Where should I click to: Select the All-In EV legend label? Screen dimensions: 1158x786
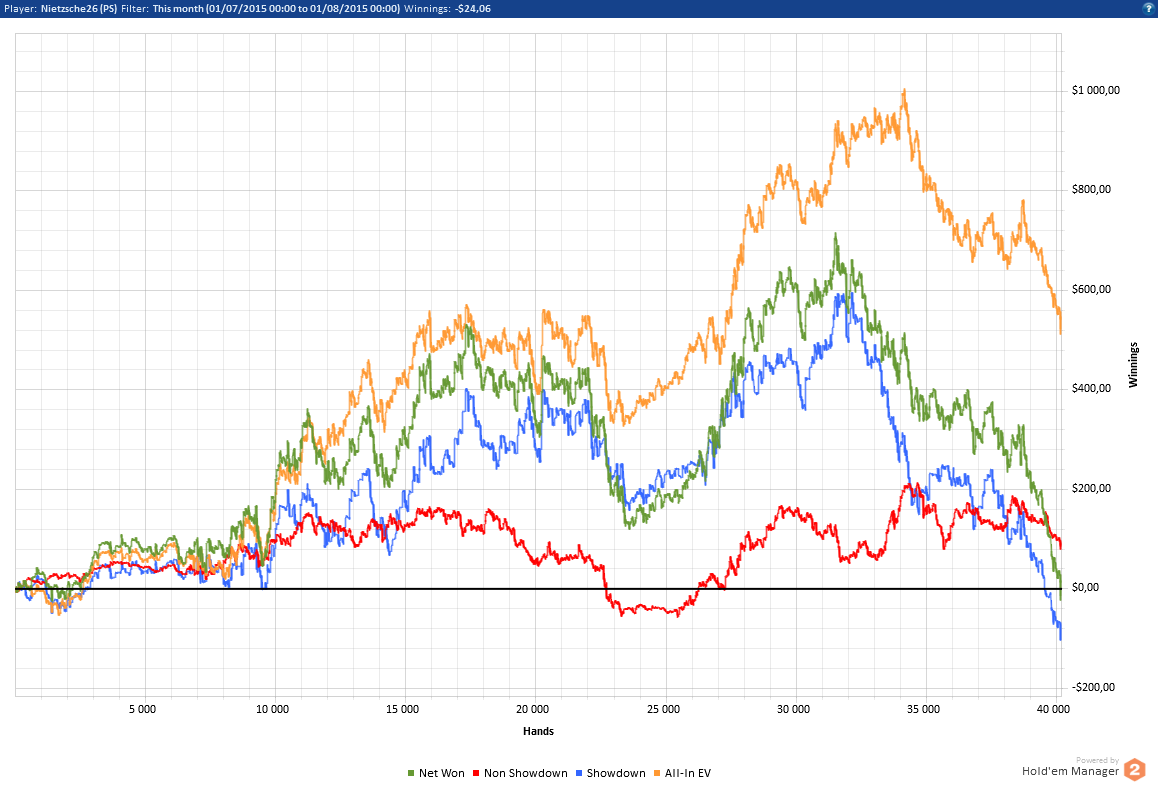point(688,773)
